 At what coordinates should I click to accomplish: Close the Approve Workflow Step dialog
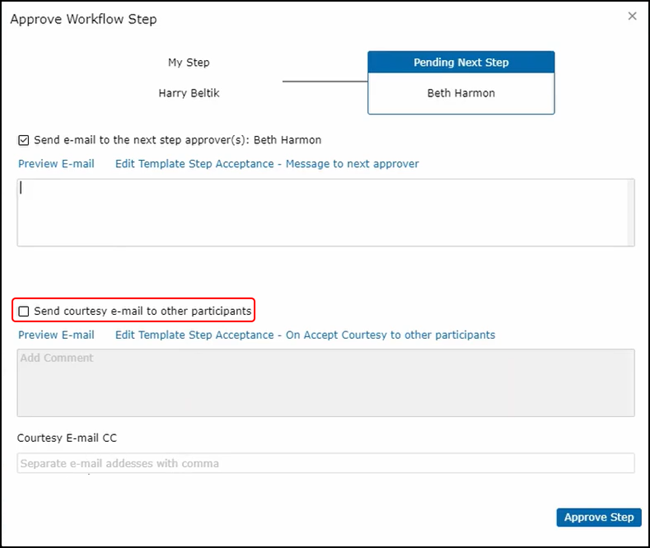tap(632, 16)
